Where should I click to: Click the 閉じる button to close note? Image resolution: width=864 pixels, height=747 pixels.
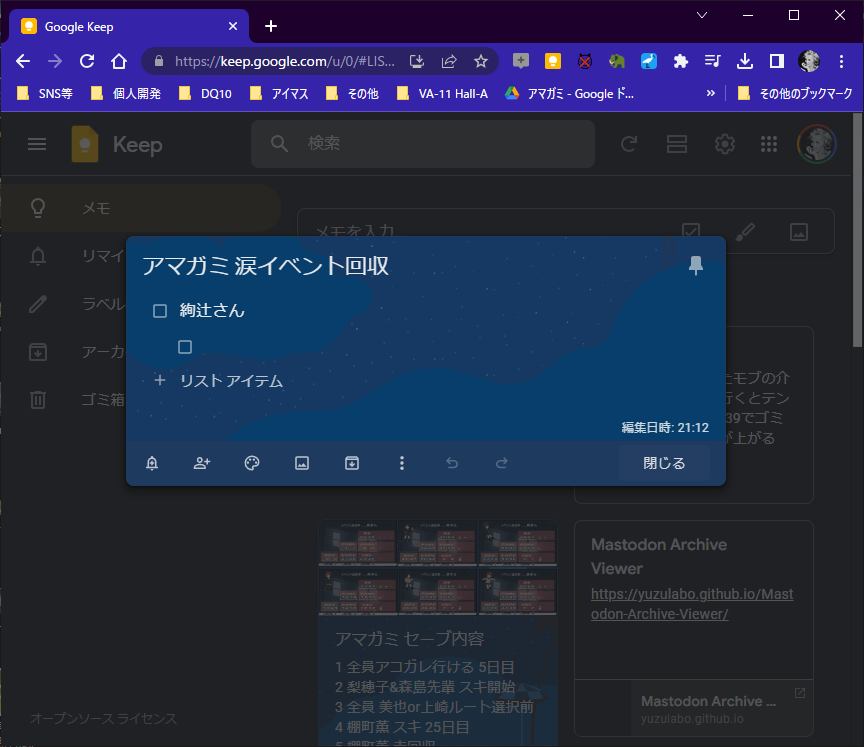pyautogui.click(x=664, y=463)
